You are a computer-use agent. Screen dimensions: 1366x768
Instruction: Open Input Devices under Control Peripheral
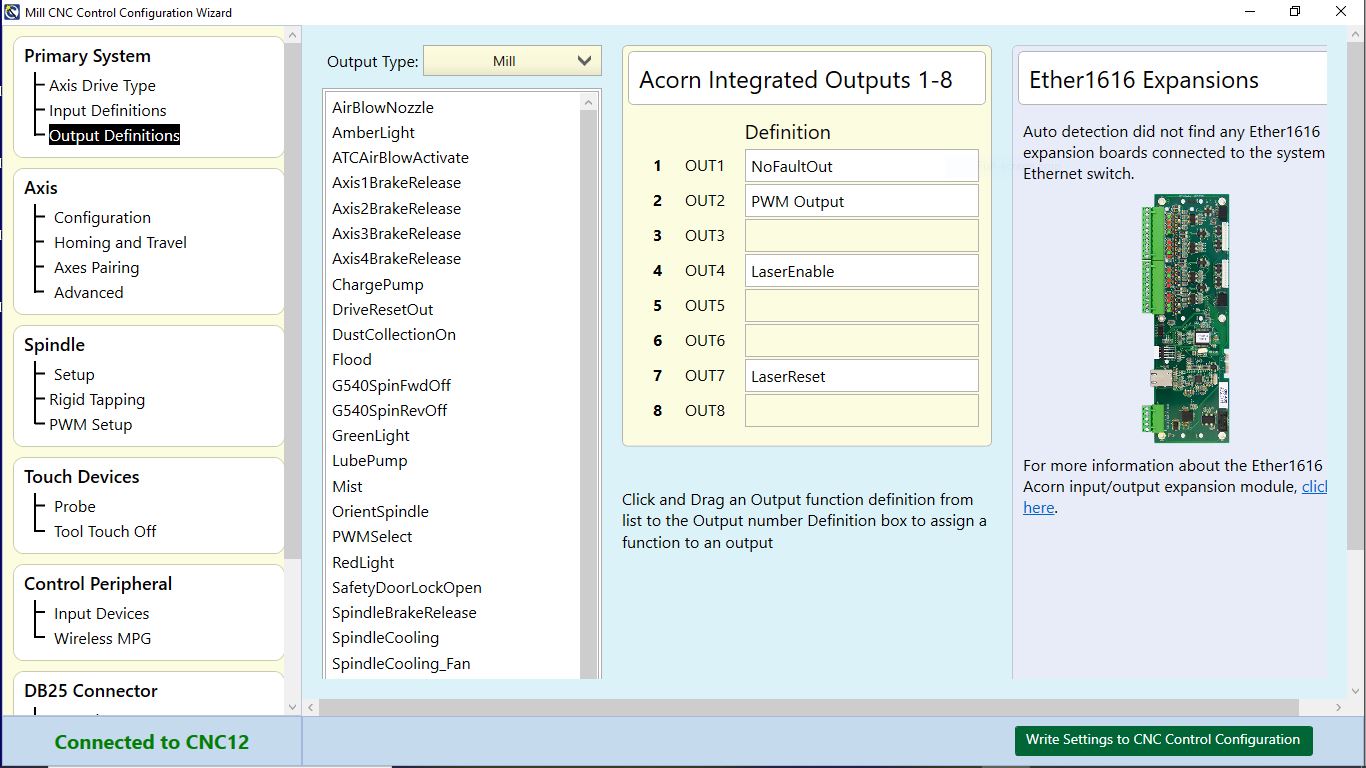(x=101, y=613)
